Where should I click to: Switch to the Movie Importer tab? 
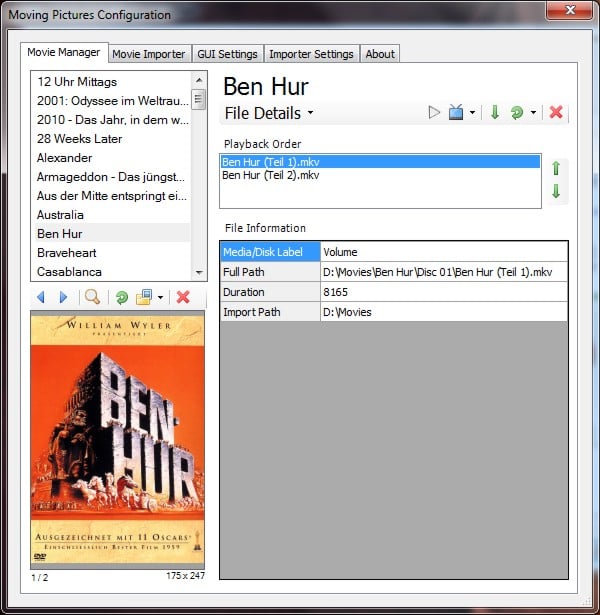click(148, 54)
